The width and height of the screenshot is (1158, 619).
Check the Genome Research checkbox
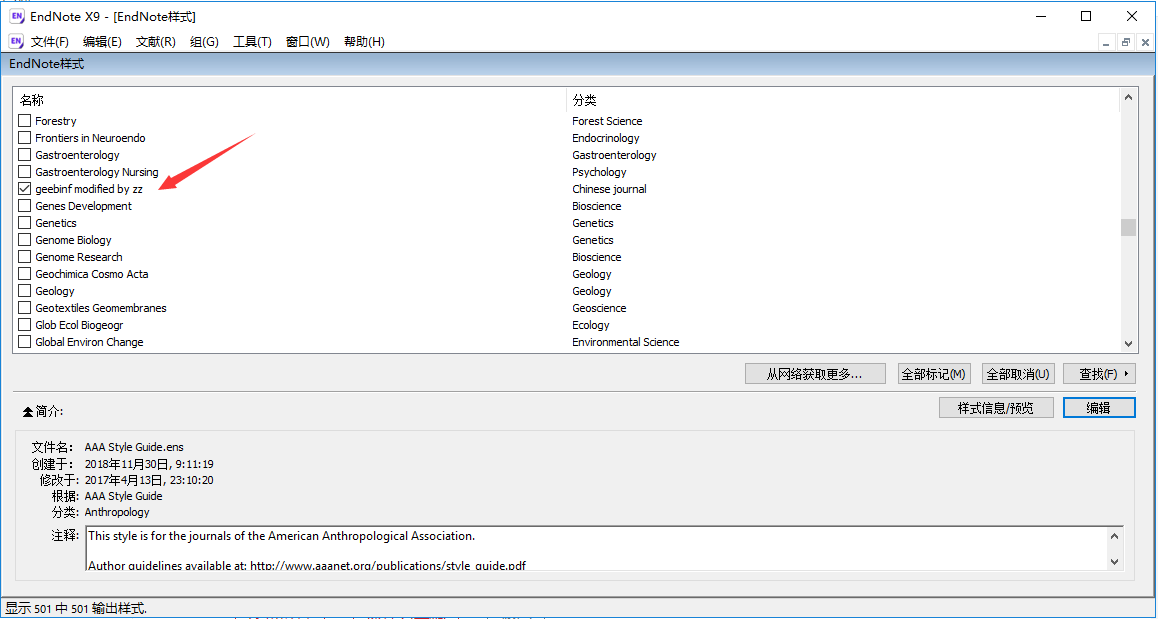click(24, 257)
